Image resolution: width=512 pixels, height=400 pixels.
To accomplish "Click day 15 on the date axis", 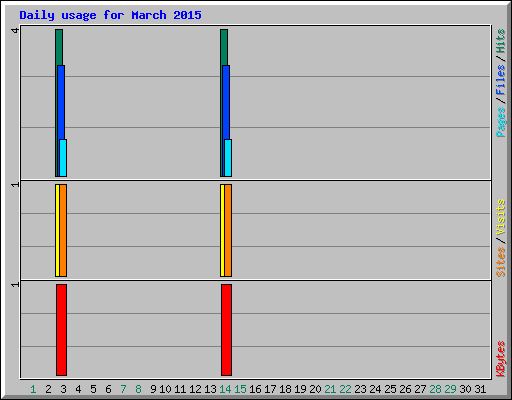I will tap(240, 389).
